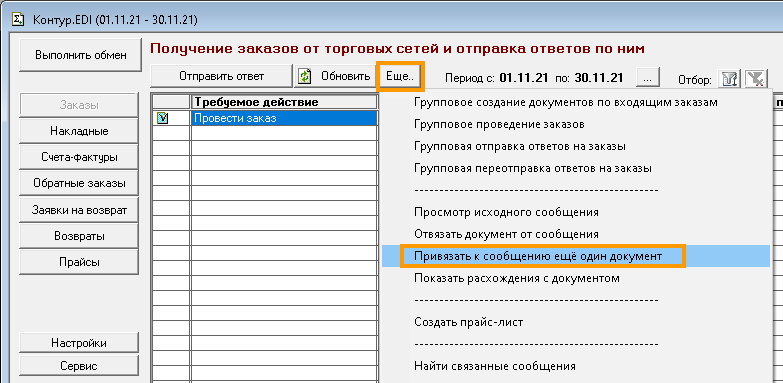Switch to Счета-фактуры section
This screenshot has height=383, width=783.
coord(79,157)
